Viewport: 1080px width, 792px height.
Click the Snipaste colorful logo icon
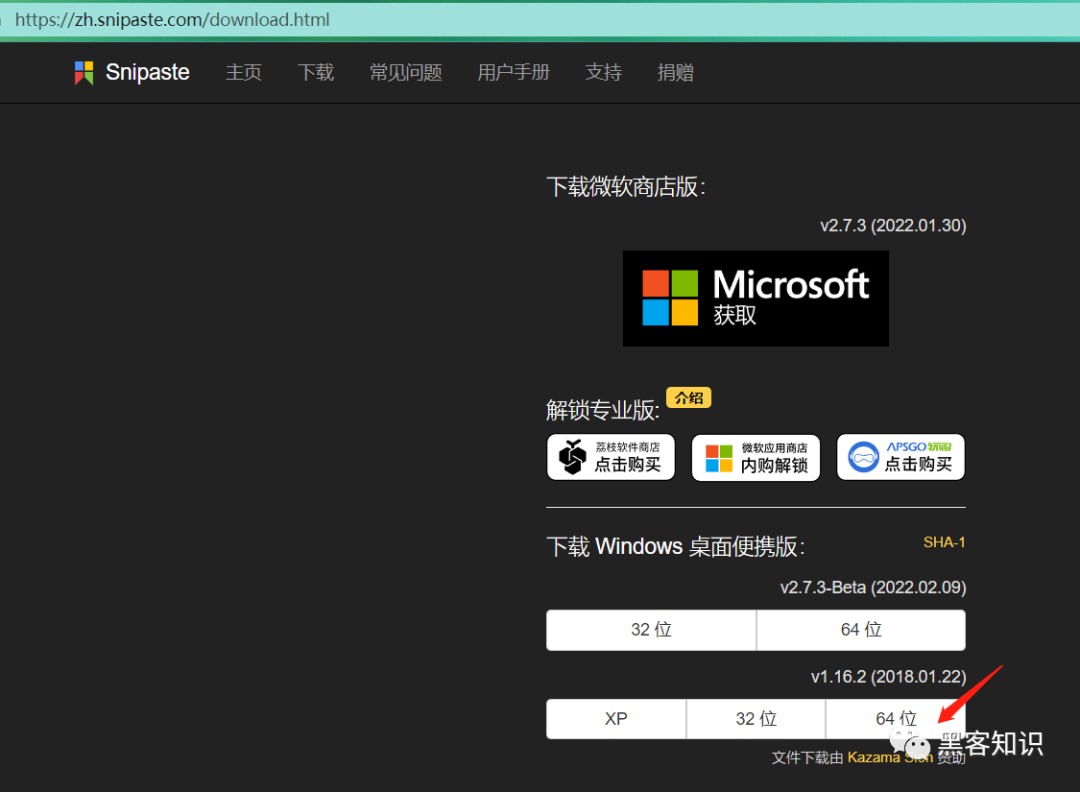[83, 72]
